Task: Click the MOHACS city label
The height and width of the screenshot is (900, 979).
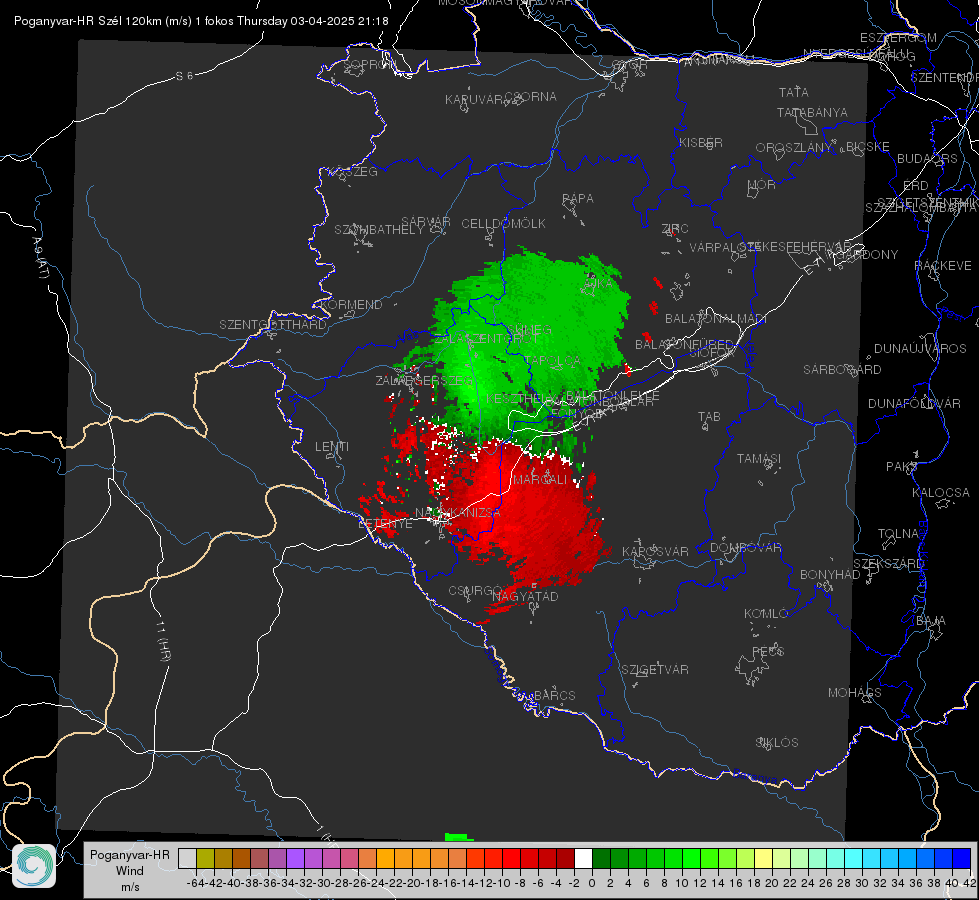Action: 854,692
